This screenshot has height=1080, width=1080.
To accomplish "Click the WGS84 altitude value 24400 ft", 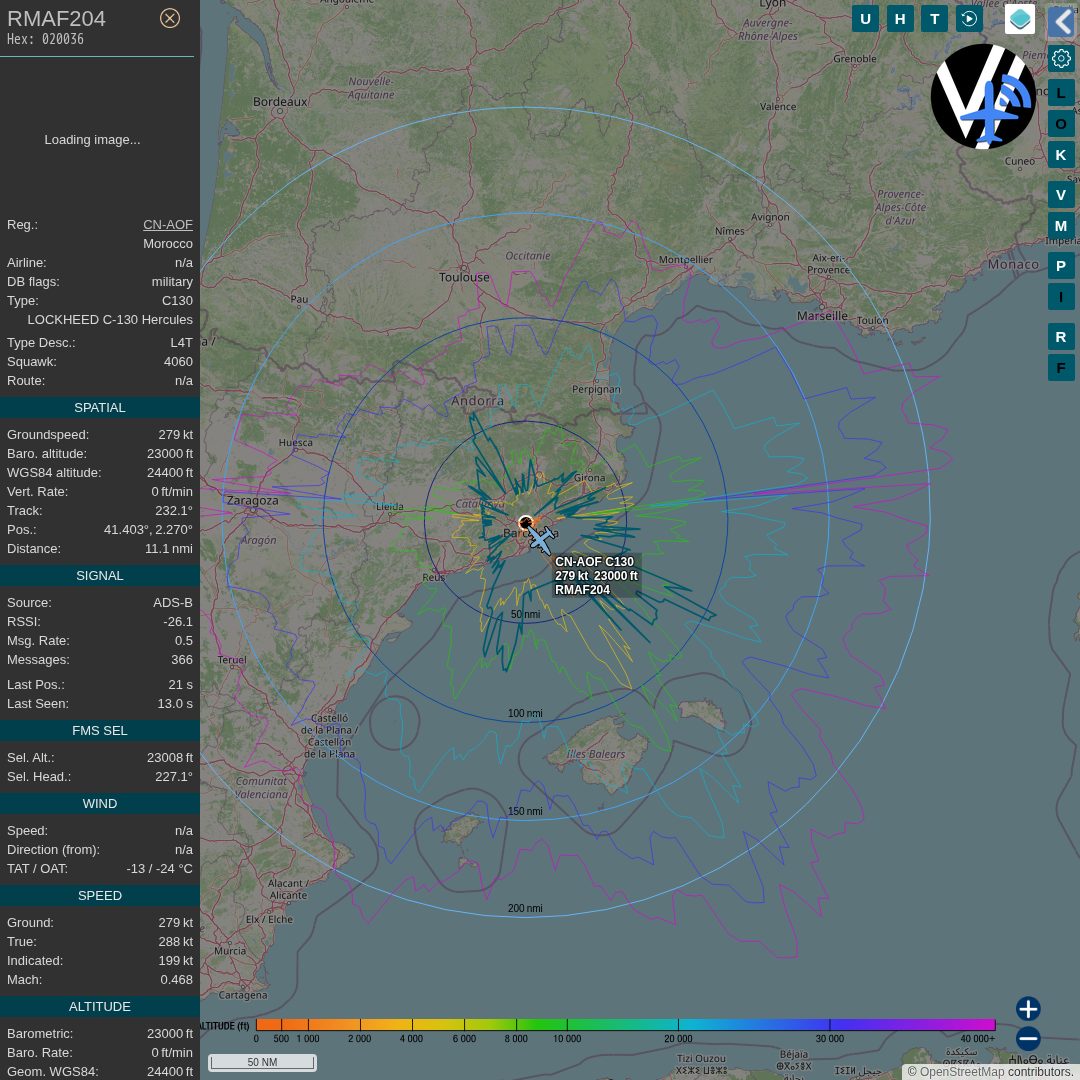I will [x=170, y=472].
